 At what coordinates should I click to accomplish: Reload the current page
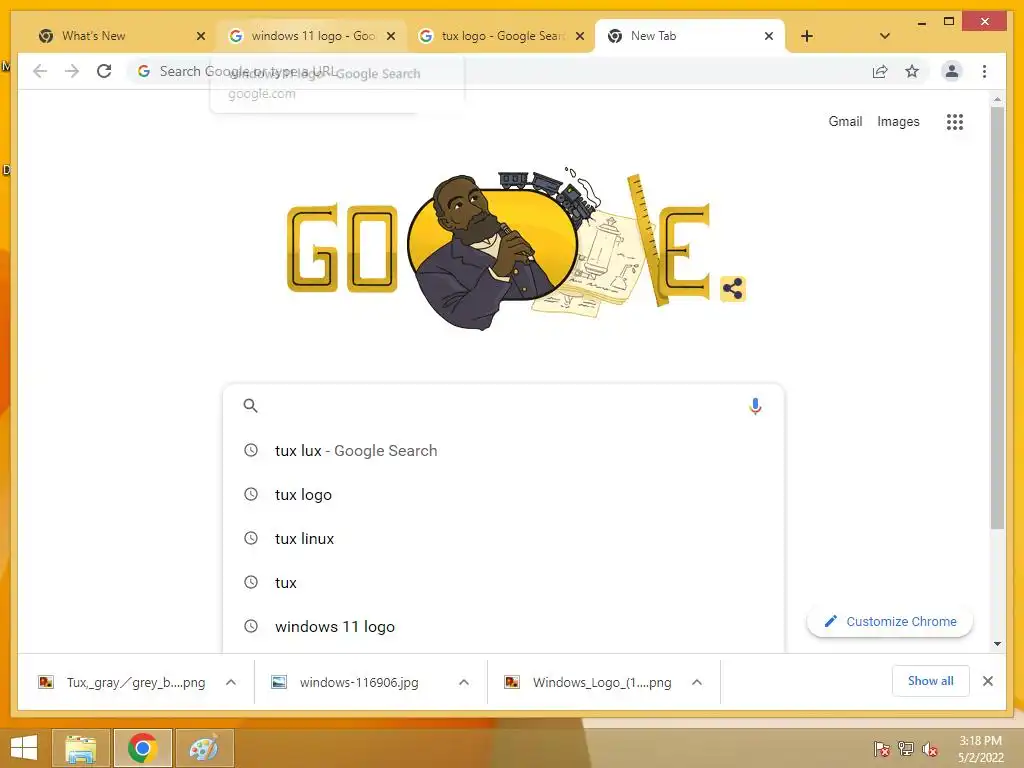coord(104,71)
